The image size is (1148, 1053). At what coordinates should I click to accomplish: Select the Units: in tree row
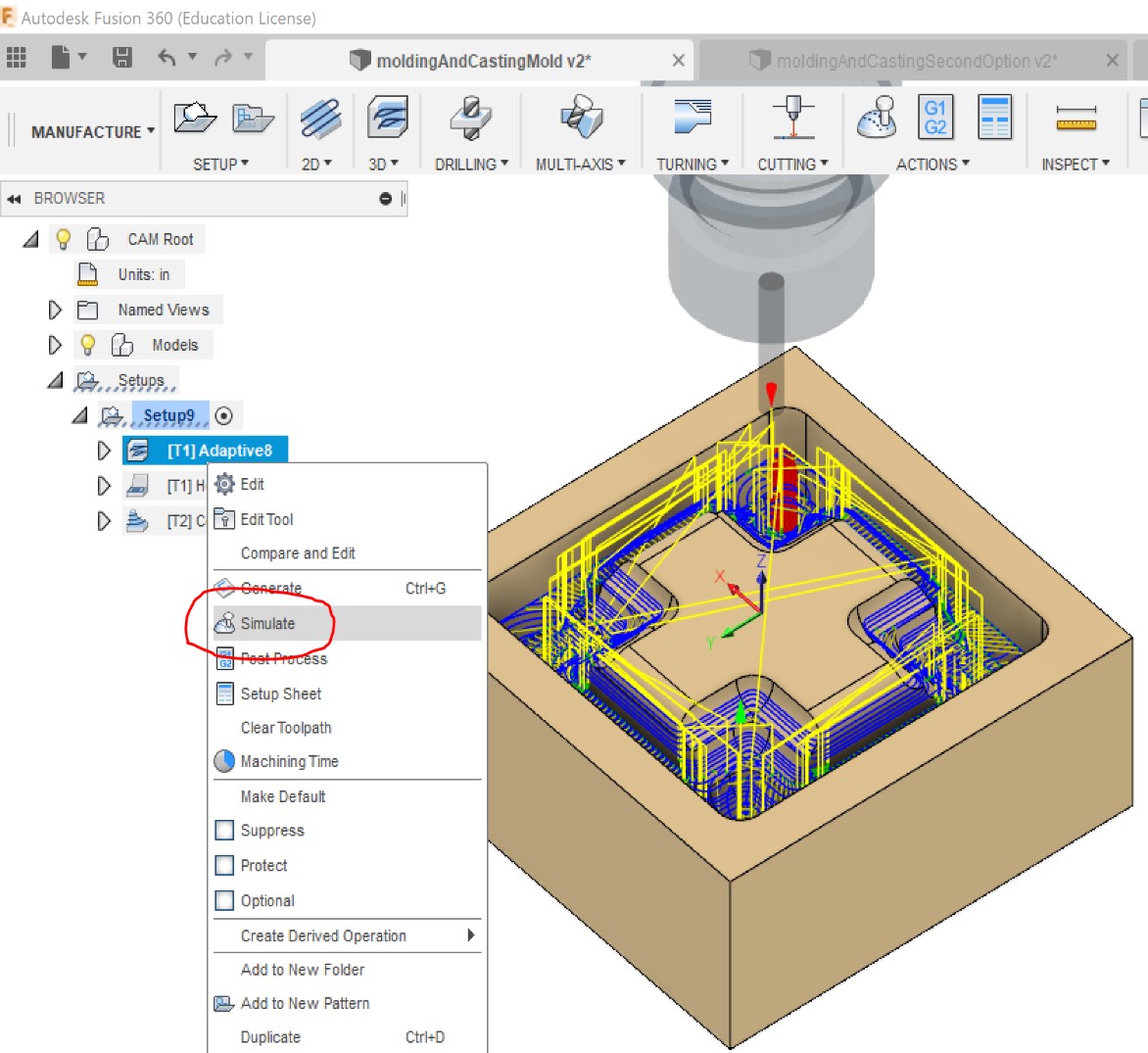point(129,274)
